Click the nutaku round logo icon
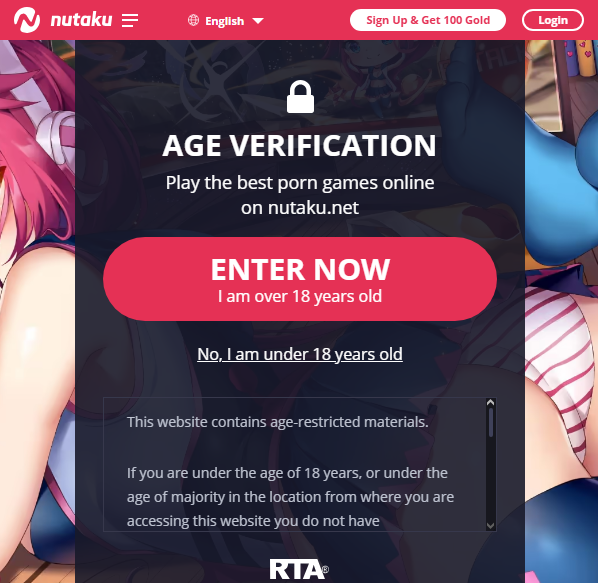Screen dimensions: 598x583 pyautogui.click(x=27, y=20)
